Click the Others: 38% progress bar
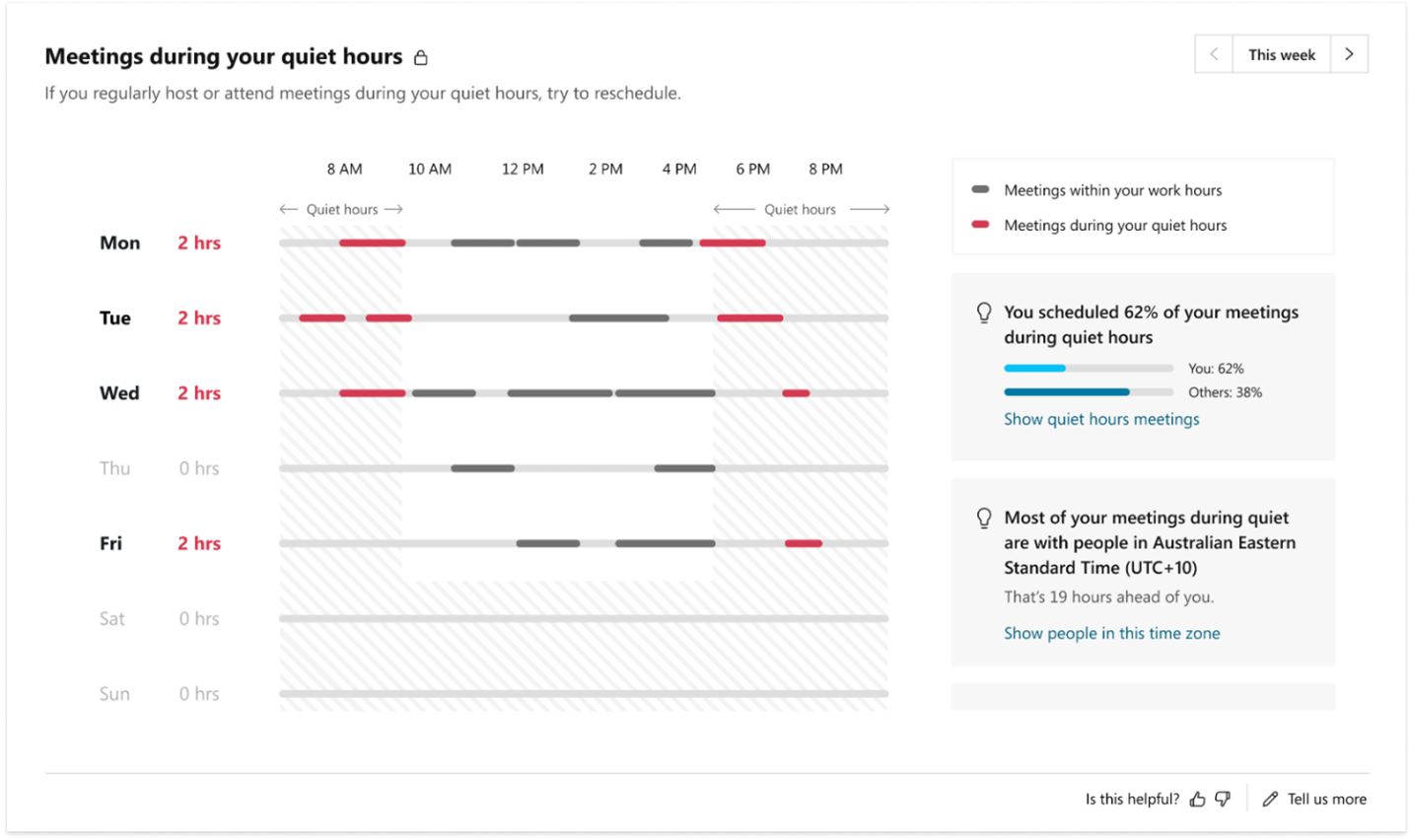The image size is (1410, 840). (1089, 391)
